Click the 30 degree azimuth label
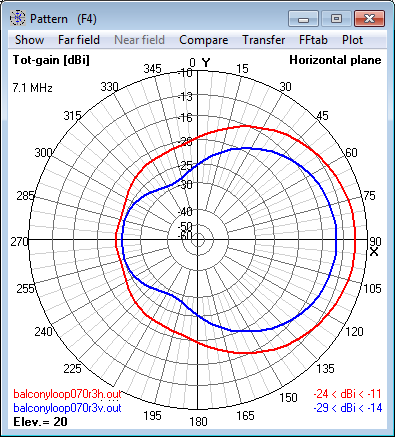The width and height of the screenshot is (395, 437). pos(285,87)
